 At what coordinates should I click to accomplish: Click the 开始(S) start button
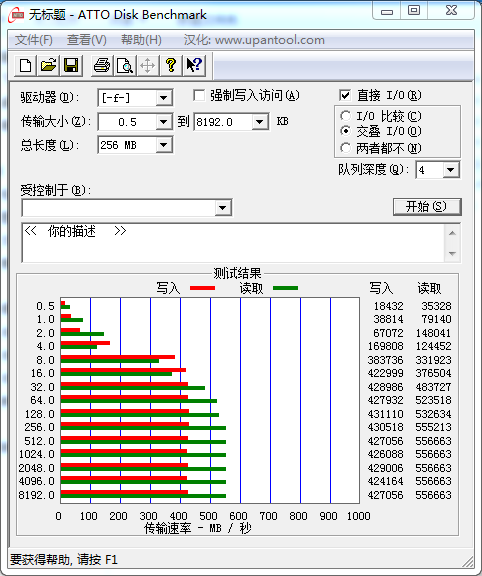point(427,206)
